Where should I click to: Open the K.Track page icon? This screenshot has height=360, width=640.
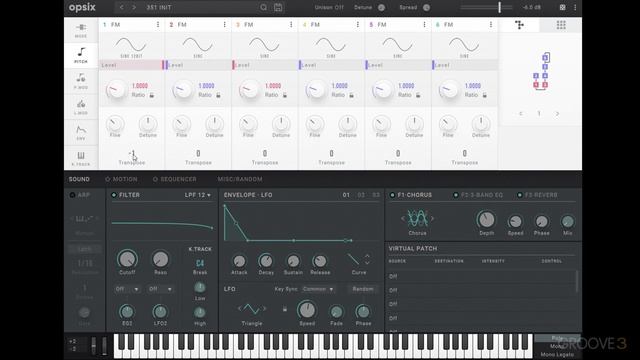[81, 156]
